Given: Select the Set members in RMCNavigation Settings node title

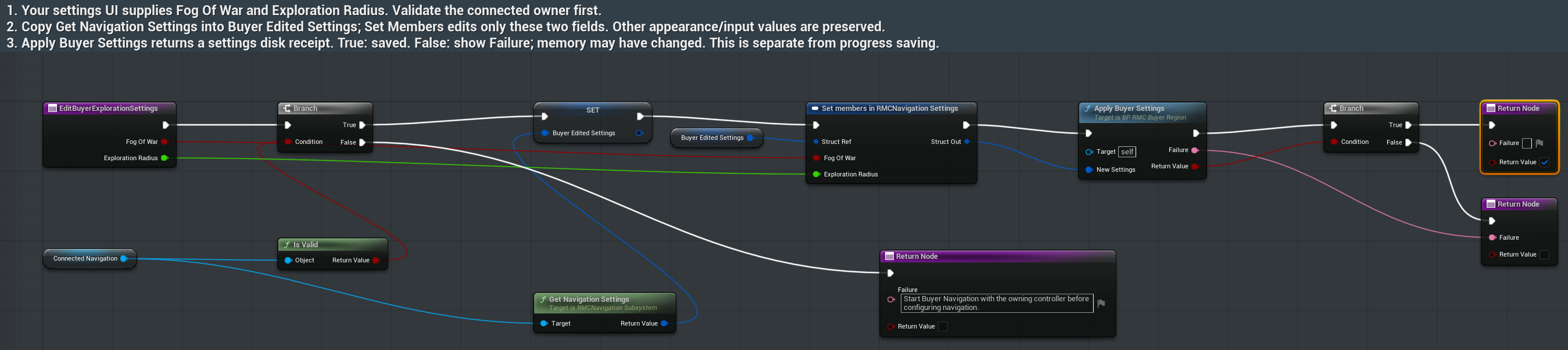Looking at the screenshot, I should 889,108.
